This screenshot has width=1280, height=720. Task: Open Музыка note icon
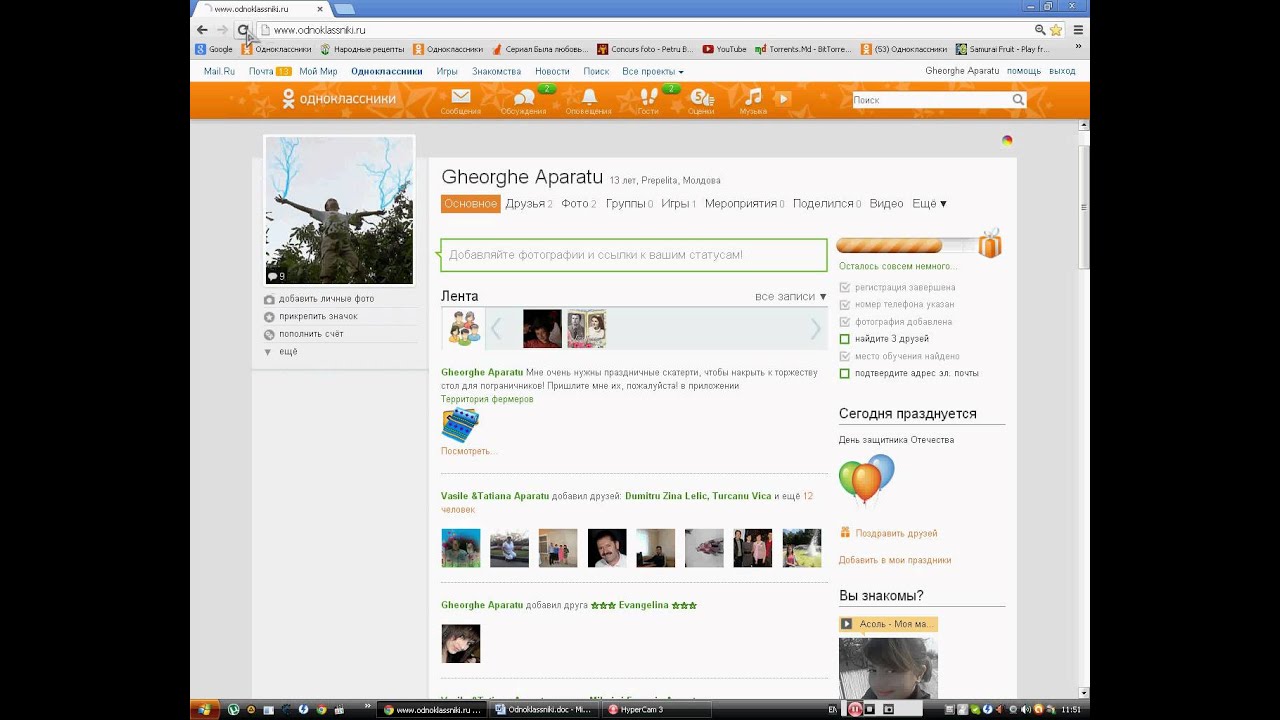click(753, 96)
